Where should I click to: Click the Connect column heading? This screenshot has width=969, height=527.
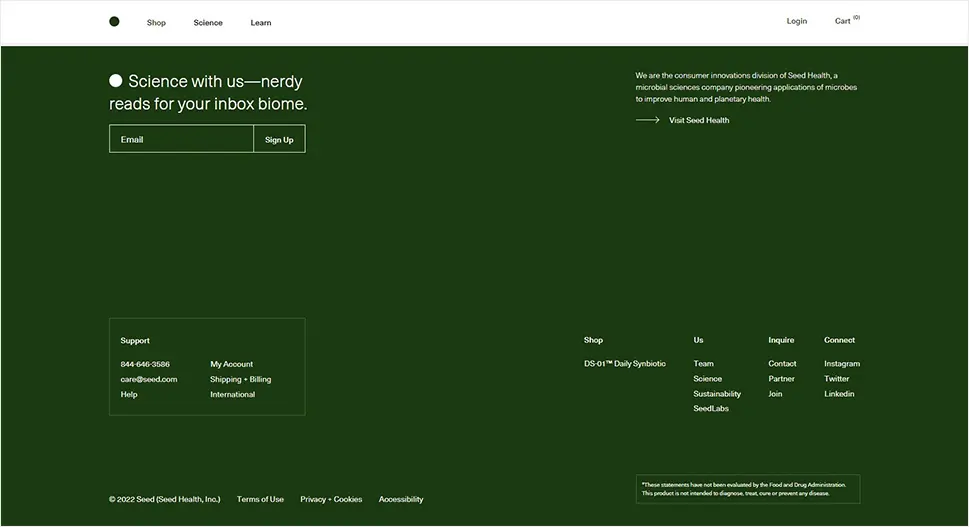click(x=839, y=340)
